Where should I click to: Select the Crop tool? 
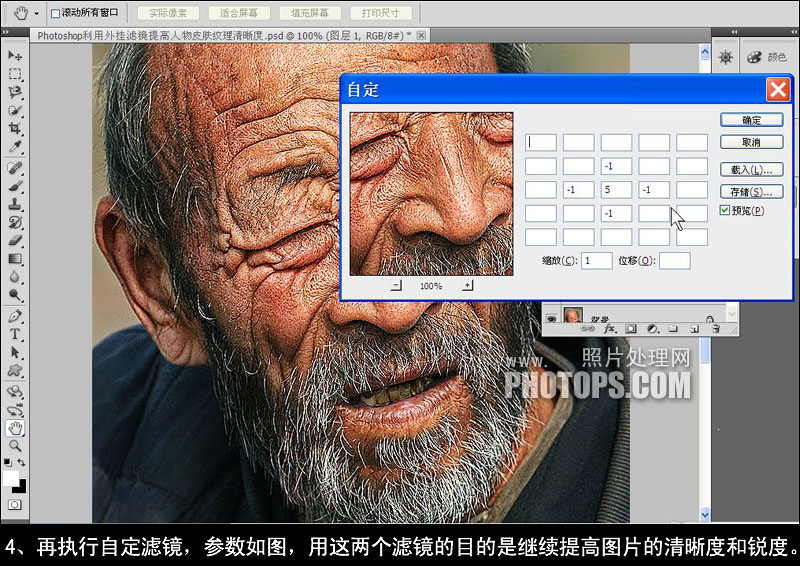15,128
